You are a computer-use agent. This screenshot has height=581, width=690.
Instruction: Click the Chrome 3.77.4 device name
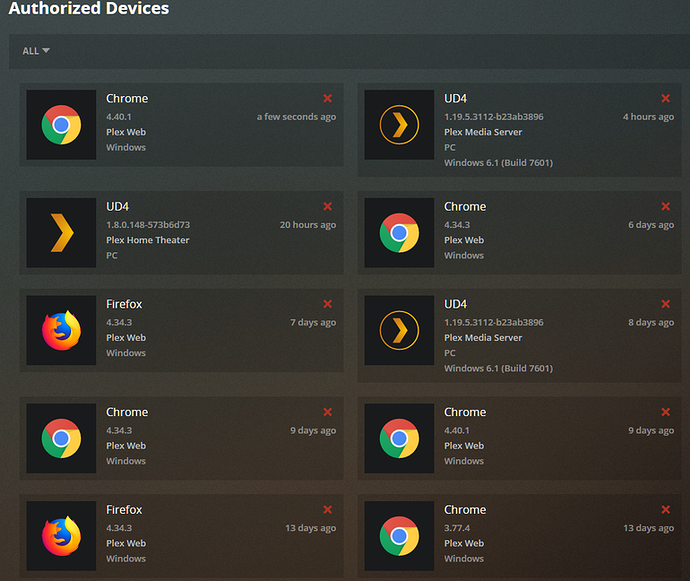pyautogui.click(x=465, y=510)
